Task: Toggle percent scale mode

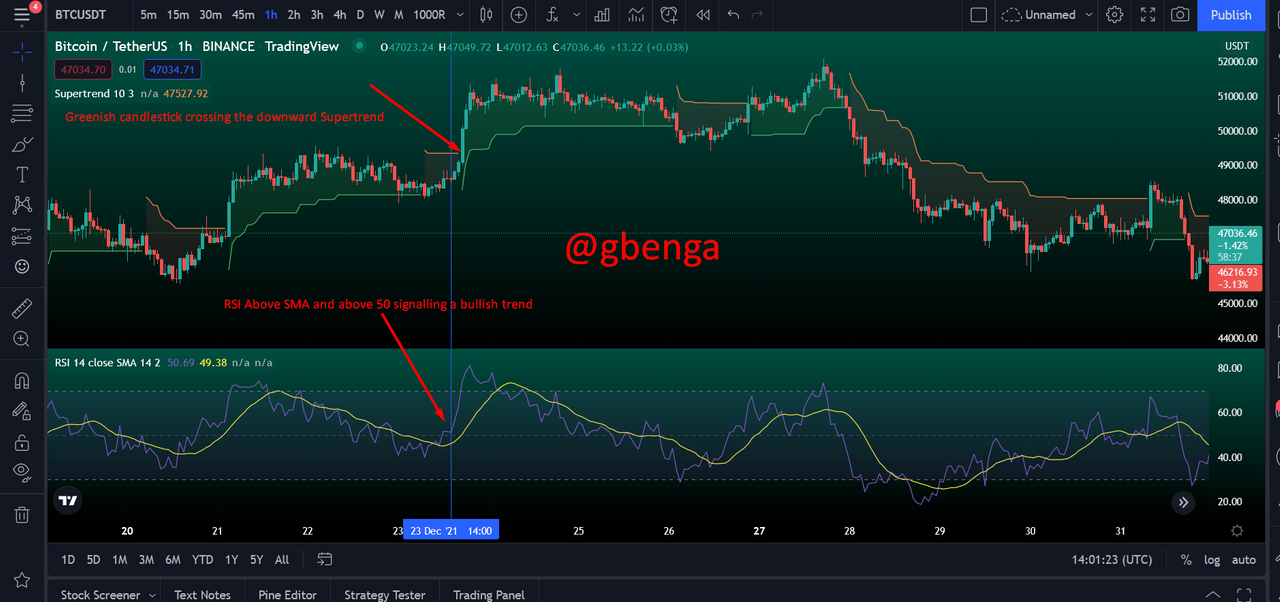Action: (1186, 560)
